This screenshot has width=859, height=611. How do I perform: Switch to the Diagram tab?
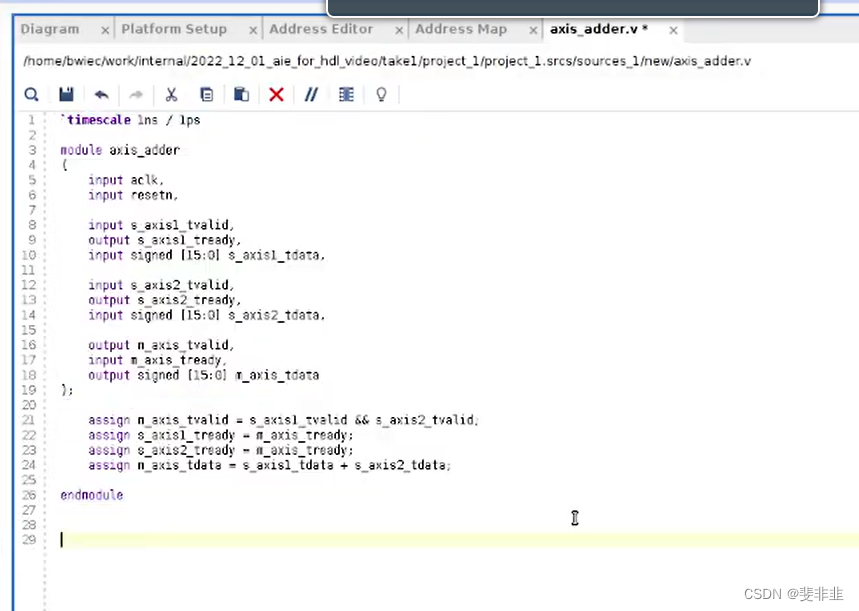click(x=49, y=29)
